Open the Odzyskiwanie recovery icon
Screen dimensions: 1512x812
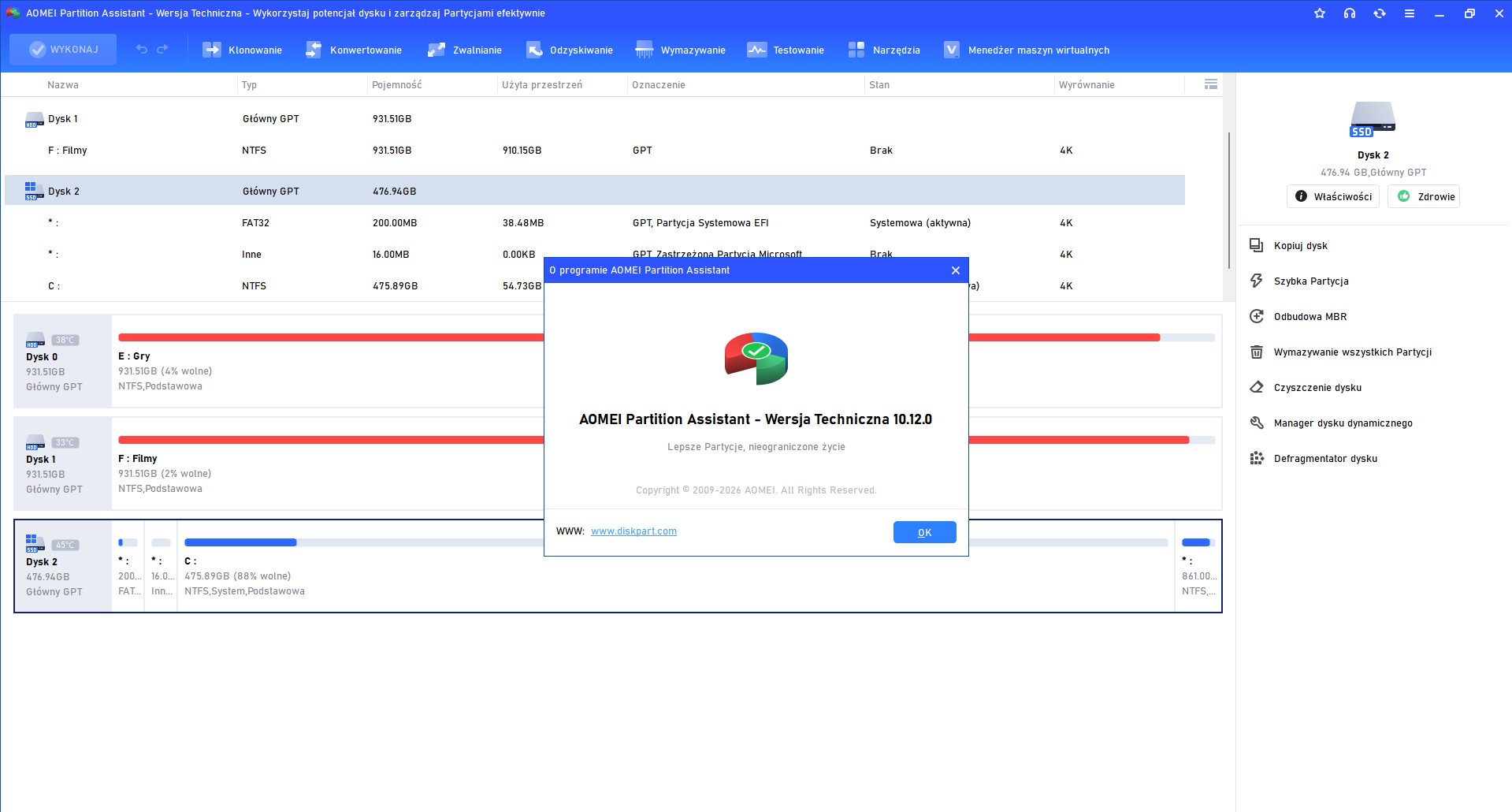(x=534, y=50)
